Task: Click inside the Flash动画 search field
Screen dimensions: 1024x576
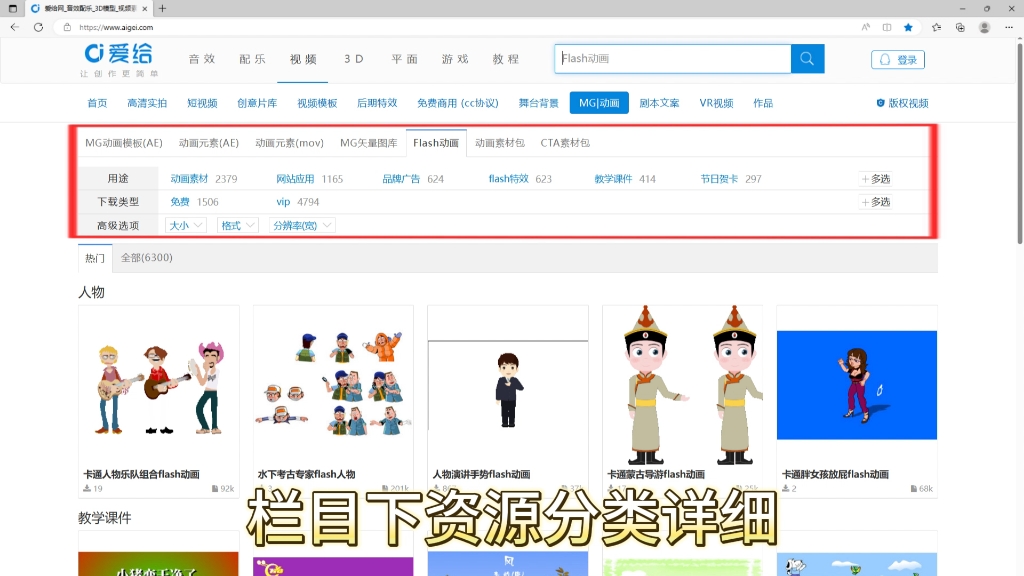Action: point(673,59)
